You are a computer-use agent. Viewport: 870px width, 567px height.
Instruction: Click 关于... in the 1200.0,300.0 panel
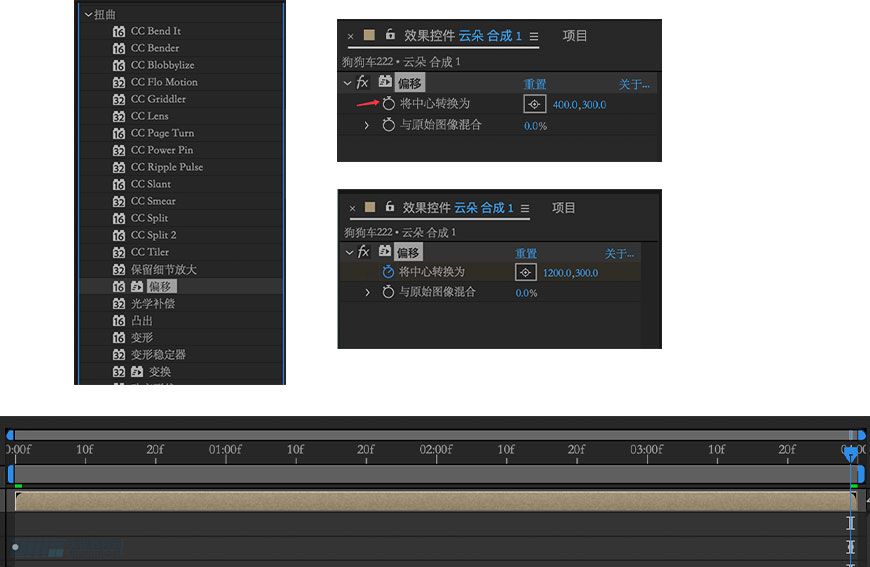[619, 254]
